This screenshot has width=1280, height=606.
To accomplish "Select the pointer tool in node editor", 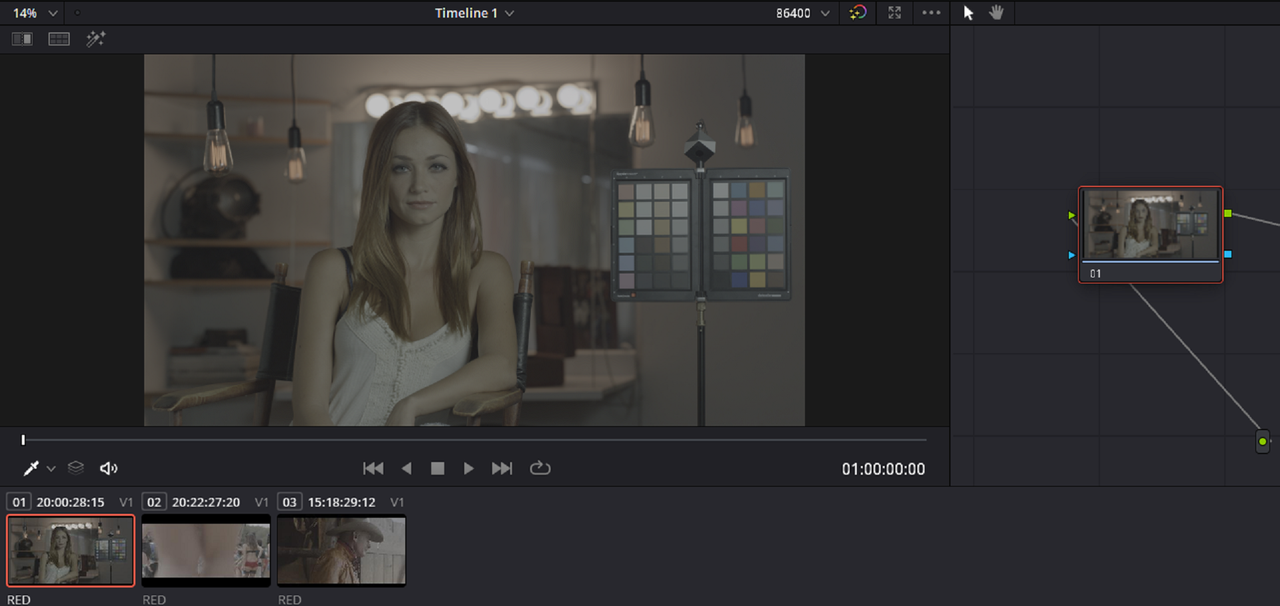I will 968,13.
